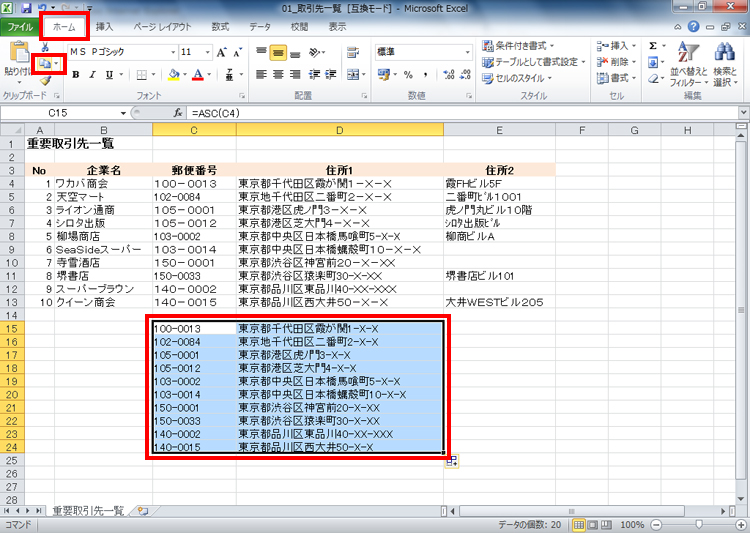Viewport: 750px width, 533px height.
Task: Decrease font size with small A icon
Action: click(x=238, y=52)
